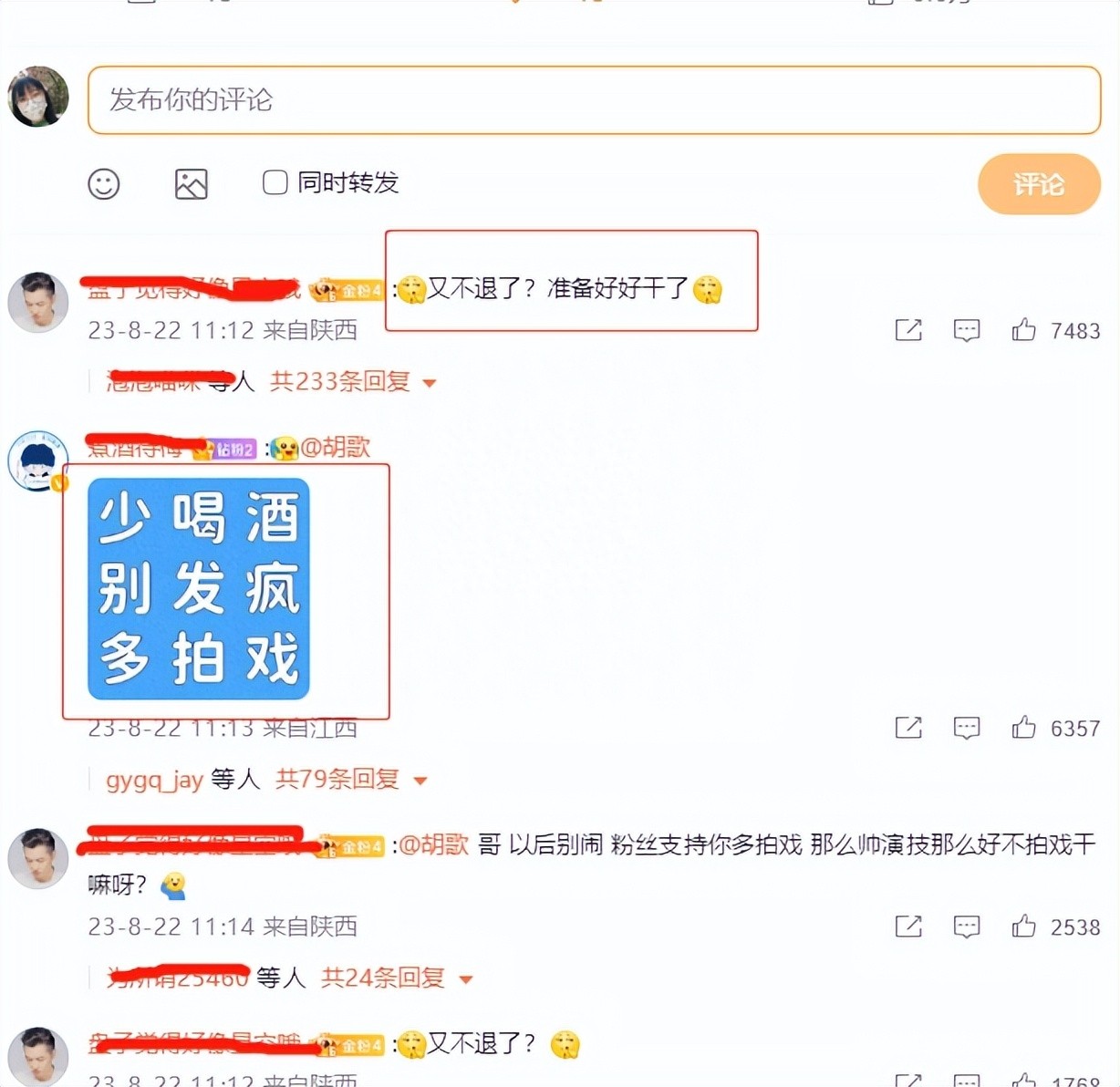Viewport: 1120px width, 1087px height.
Task: Click the 发布你的评论 comment input field
Action: point(595,99)
